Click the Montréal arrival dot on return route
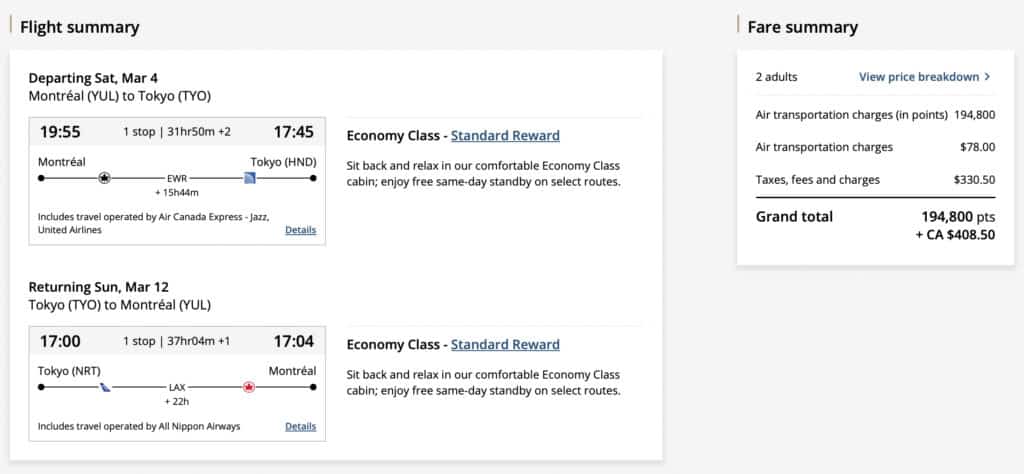 [313, 387]
